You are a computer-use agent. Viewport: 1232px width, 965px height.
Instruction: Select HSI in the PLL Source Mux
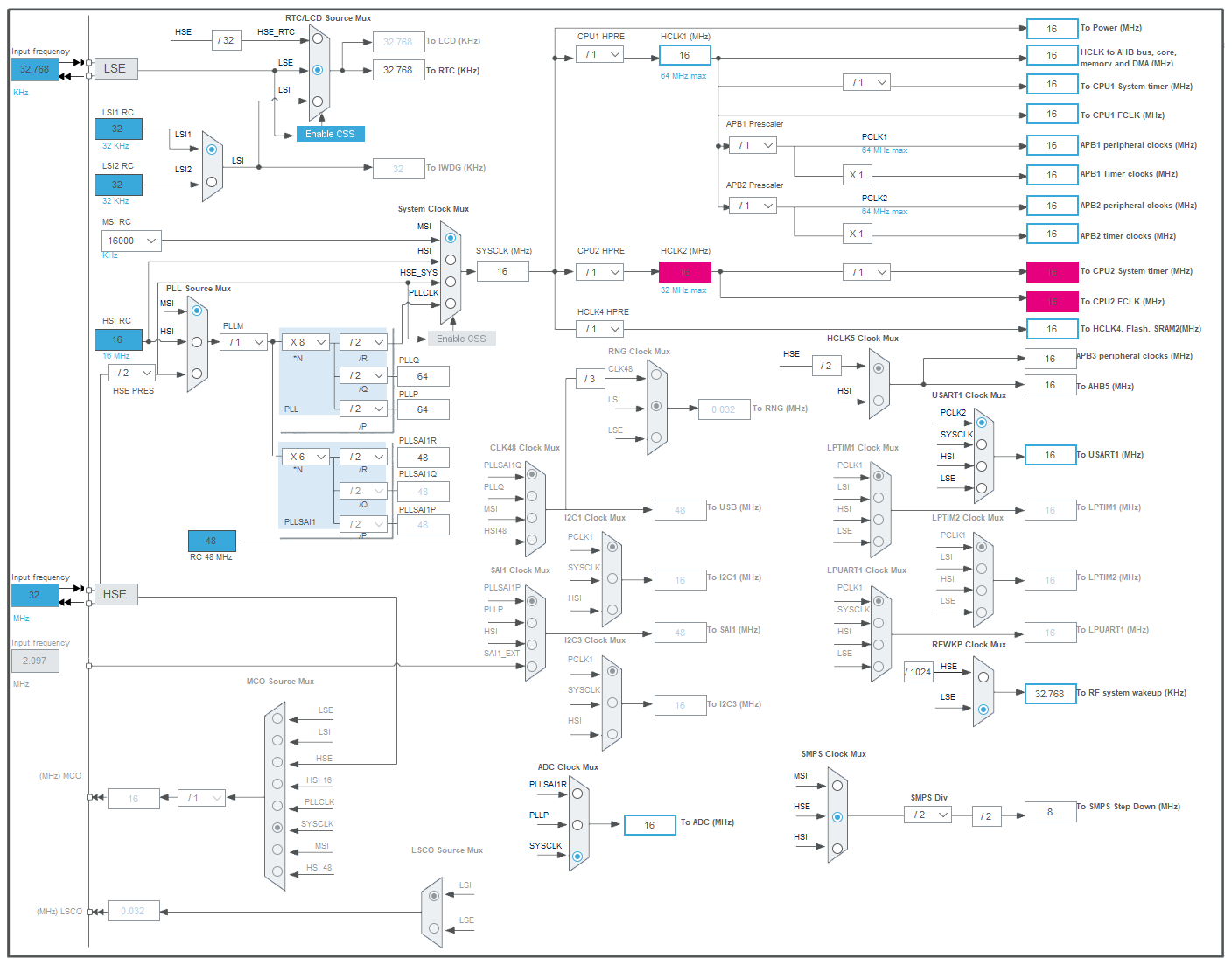tap(197, 342)
